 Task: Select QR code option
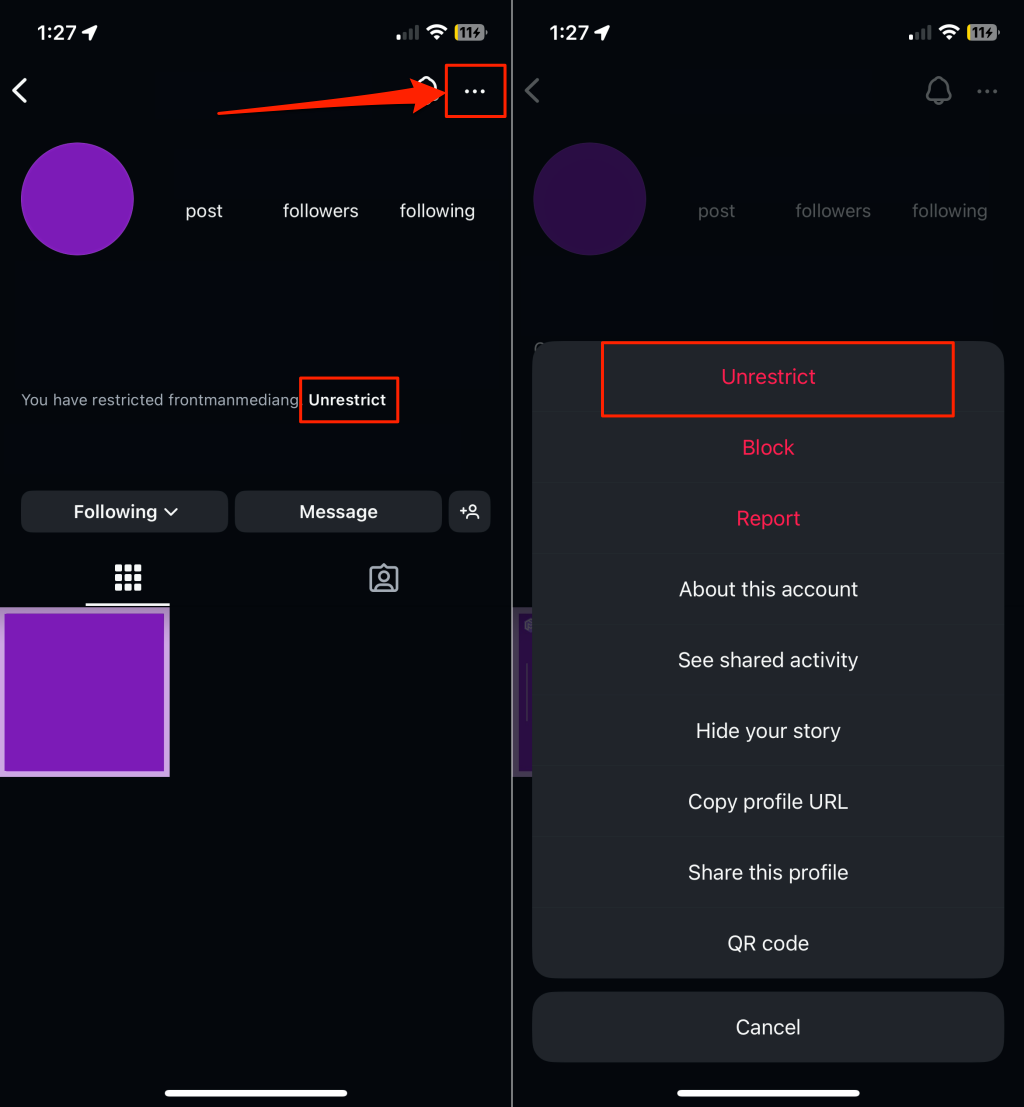(768, 943)
